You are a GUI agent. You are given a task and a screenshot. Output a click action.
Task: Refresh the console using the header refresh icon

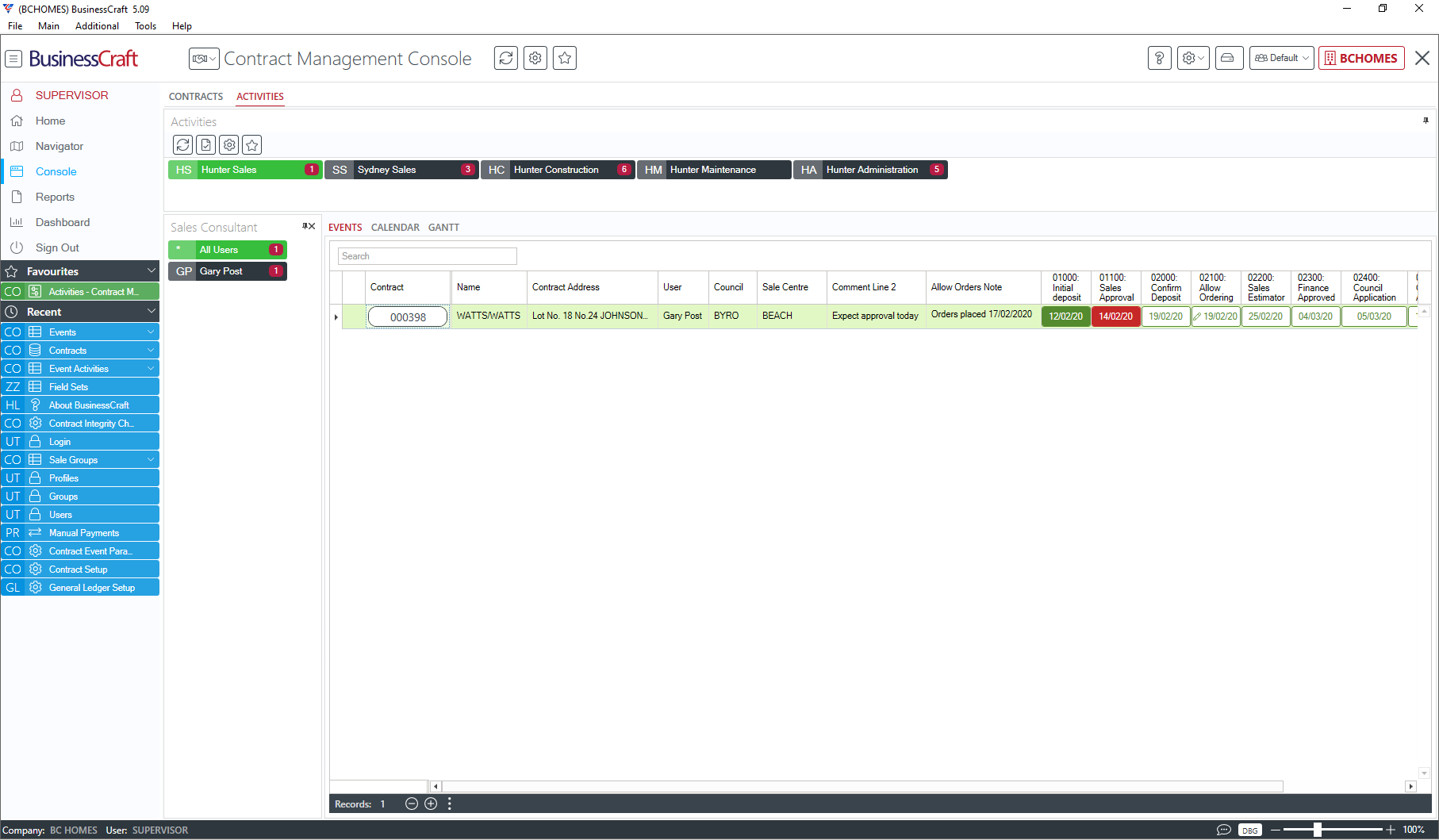click(x=506, y=58)
